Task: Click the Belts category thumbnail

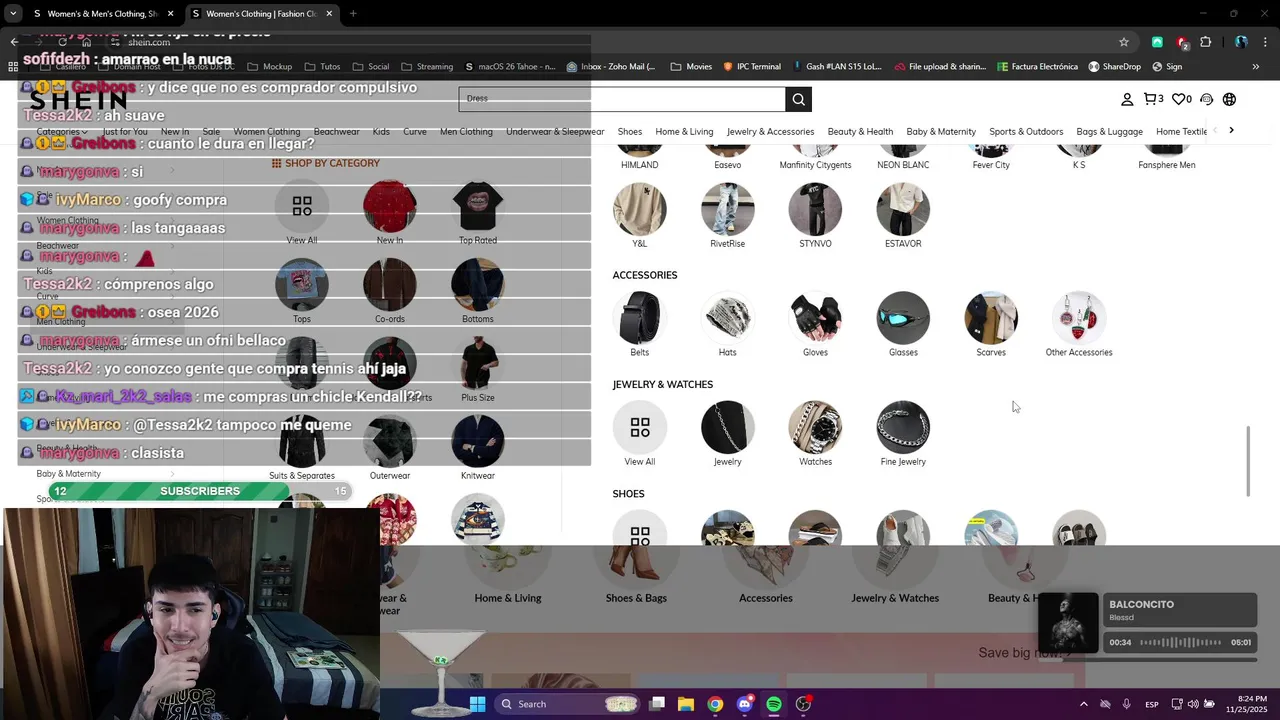Action: [x=640, y=318]
